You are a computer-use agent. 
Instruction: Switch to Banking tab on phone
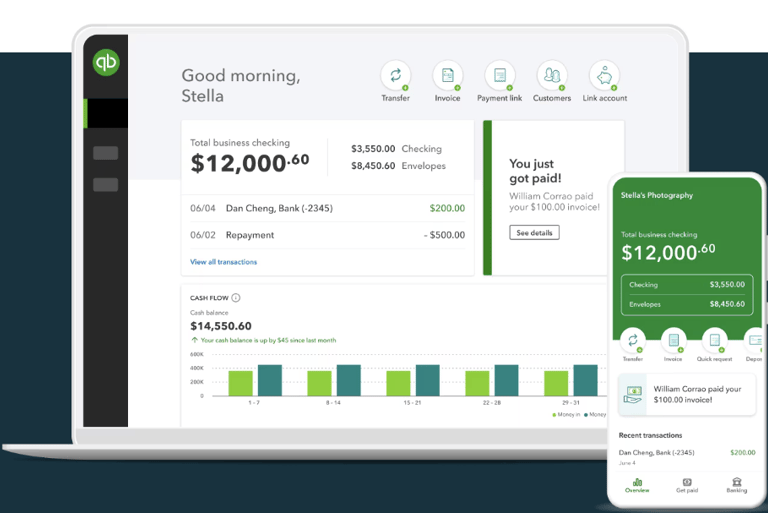point(737,485)
